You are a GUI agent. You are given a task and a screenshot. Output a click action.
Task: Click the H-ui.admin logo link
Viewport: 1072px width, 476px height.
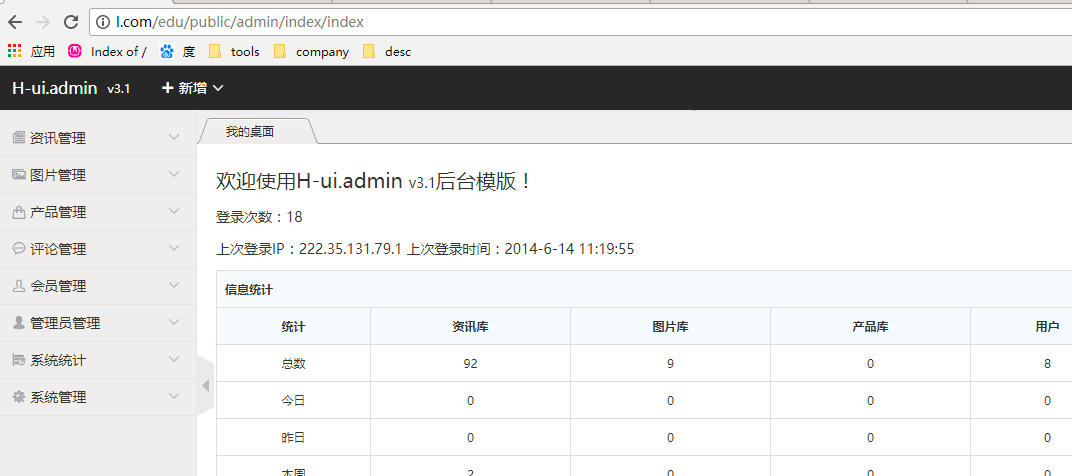click(55, 88)
